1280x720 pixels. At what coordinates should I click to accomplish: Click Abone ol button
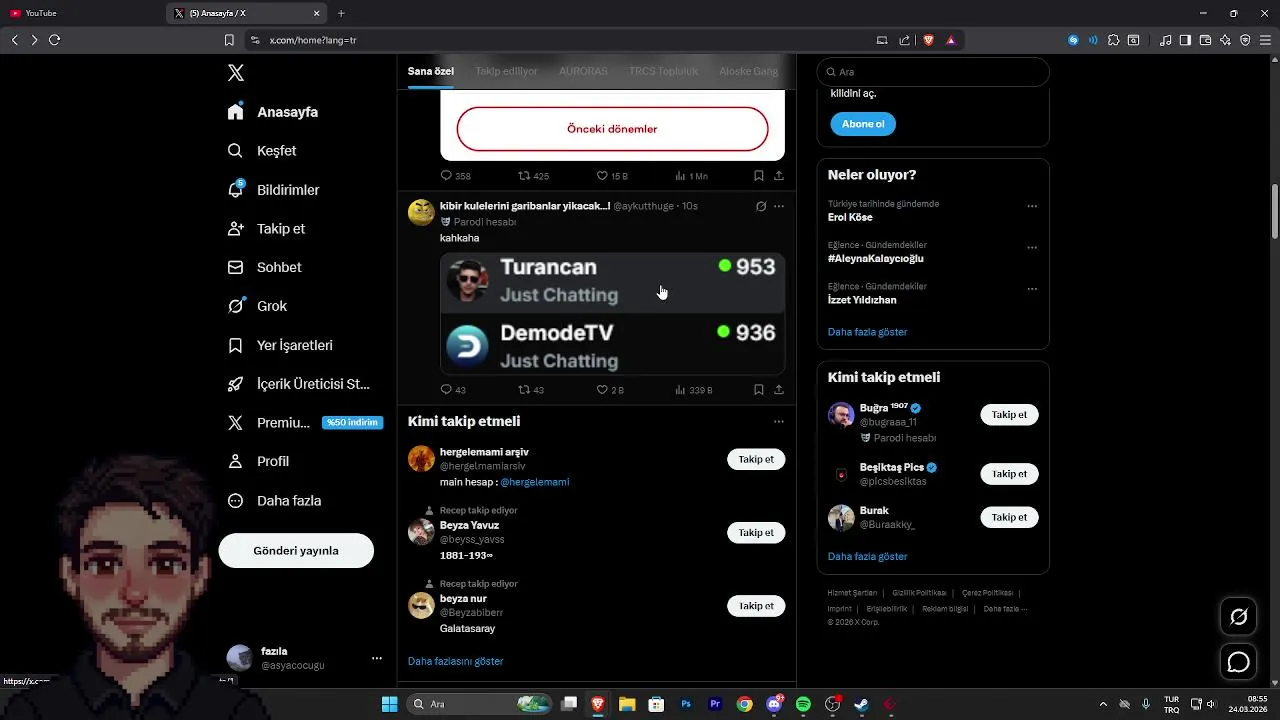coord(863,124)
